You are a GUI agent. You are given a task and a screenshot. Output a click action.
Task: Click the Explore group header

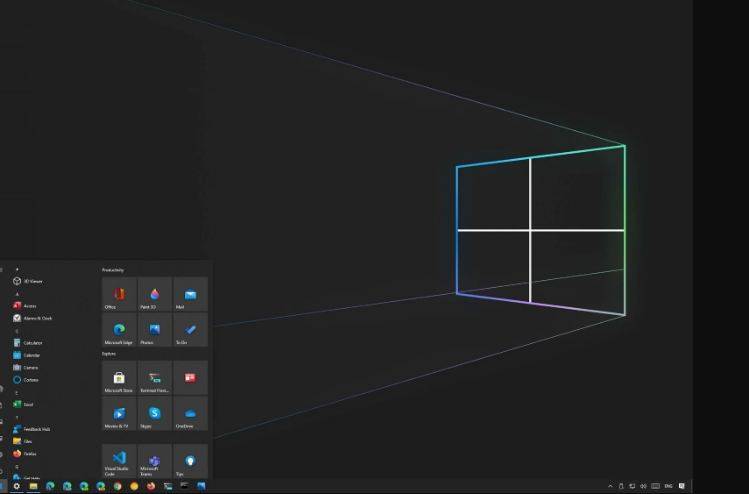click(108, 354)
